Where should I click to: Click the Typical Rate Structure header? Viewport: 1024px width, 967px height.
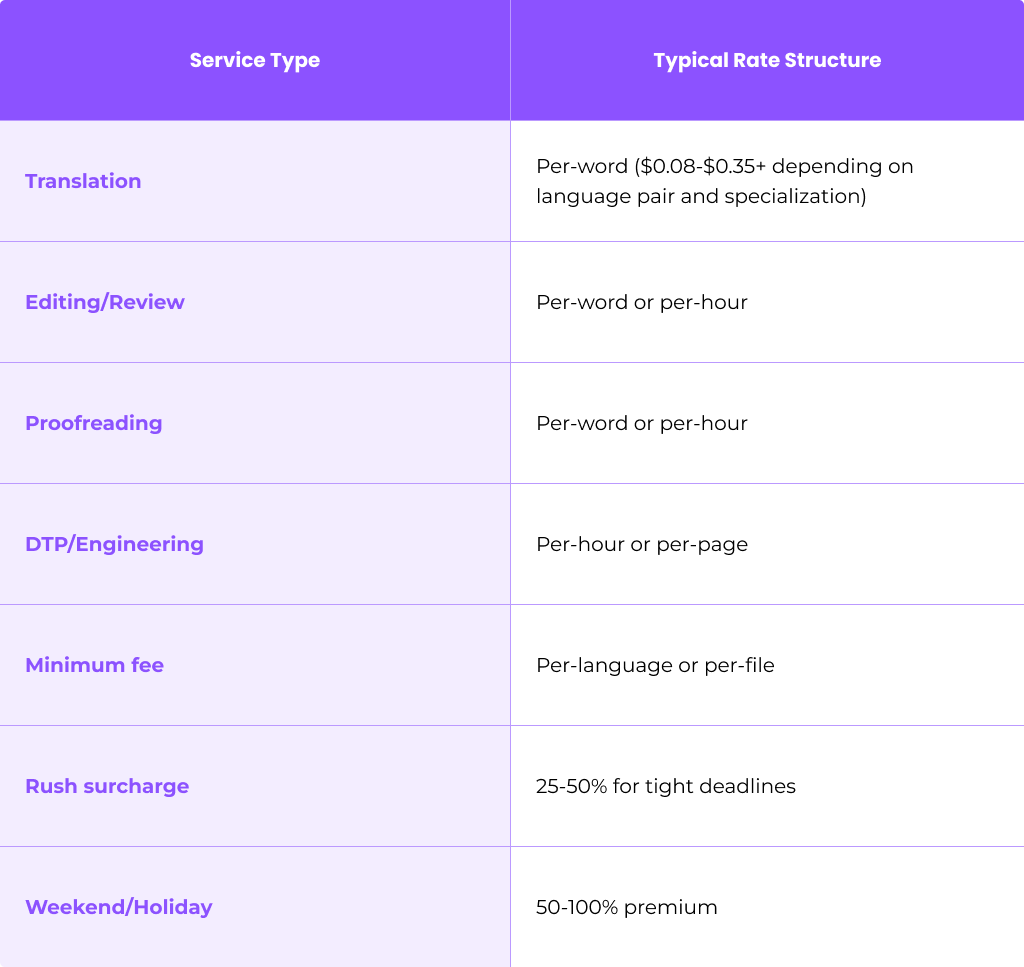[x=767, y=60]
